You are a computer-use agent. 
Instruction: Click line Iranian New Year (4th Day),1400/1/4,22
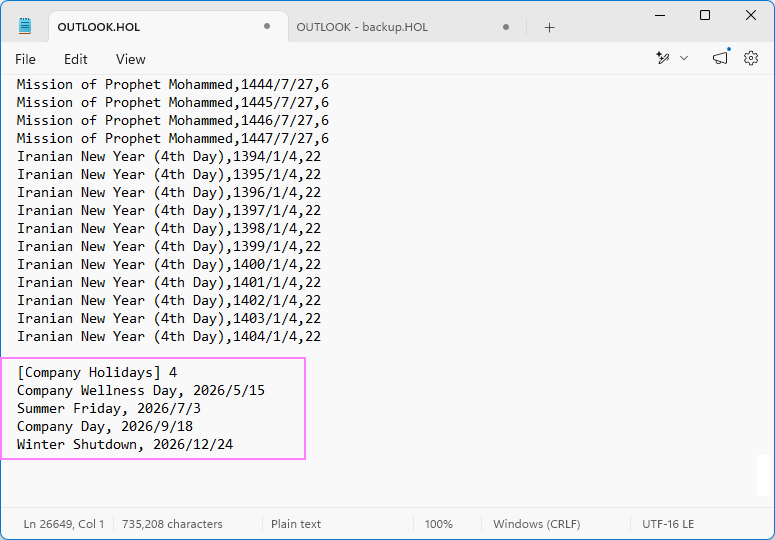[x=169, y=264]
